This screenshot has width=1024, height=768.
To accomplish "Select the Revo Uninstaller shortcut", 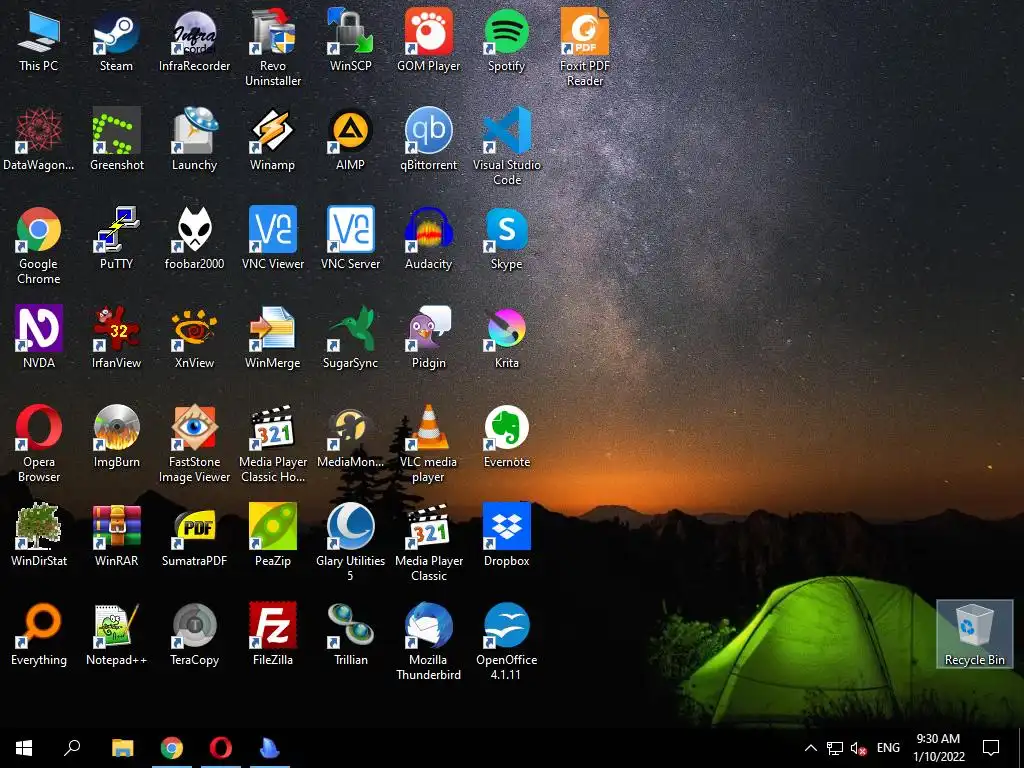I will 273,48.
